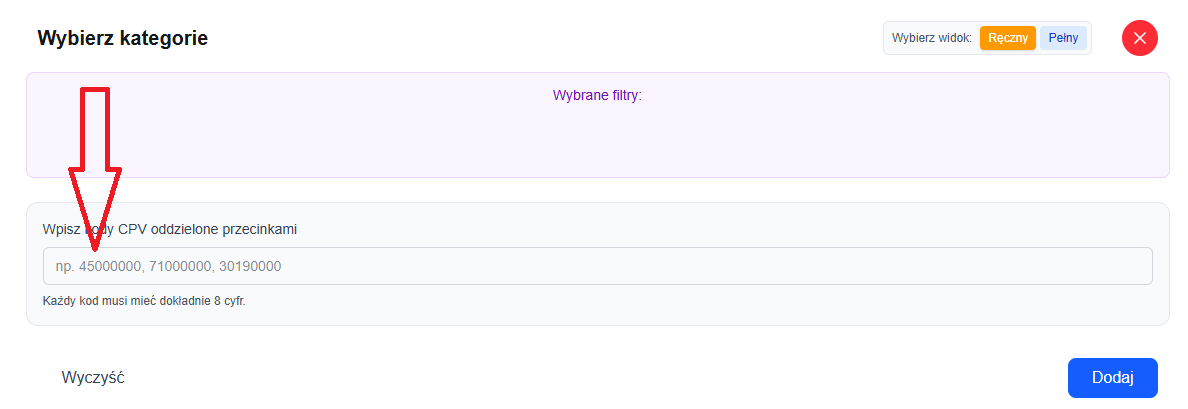Close the category dialog with red X
Viewport: 1188px width, 409px height.
coord(1140,38)
